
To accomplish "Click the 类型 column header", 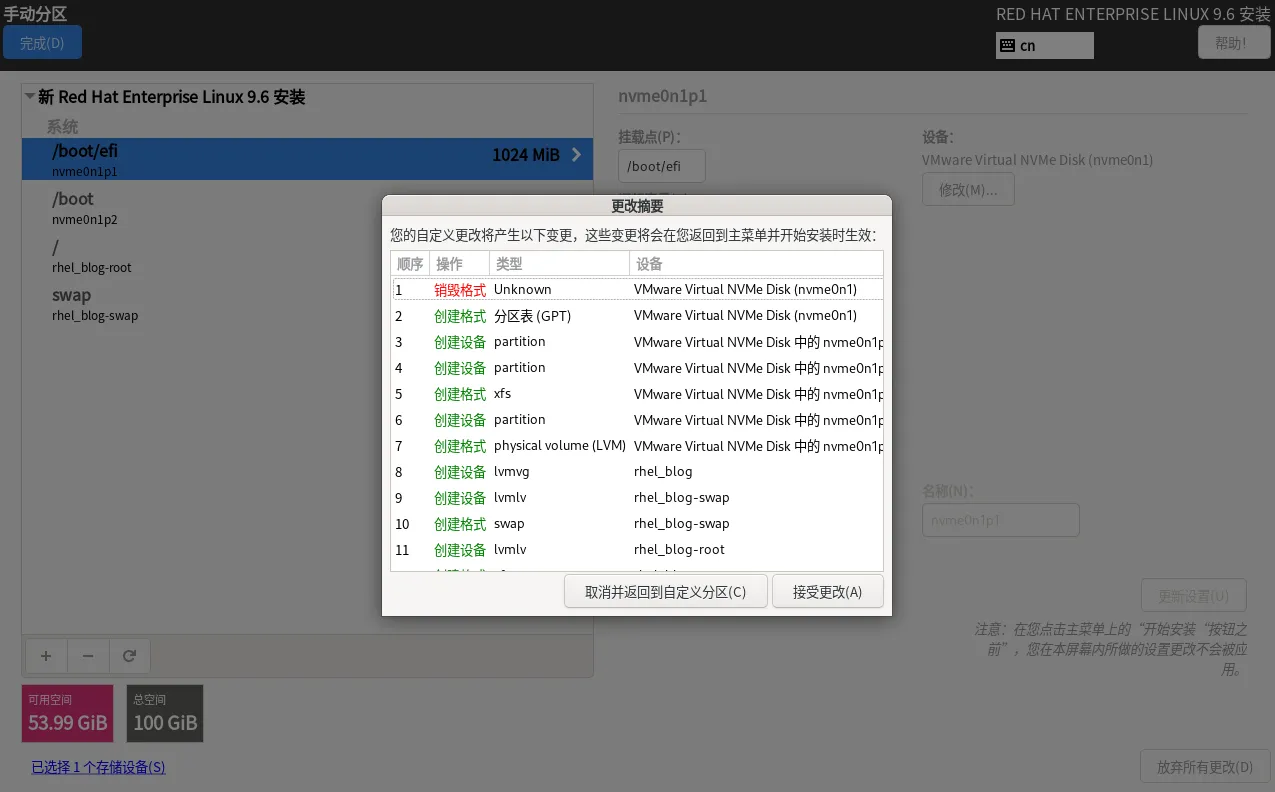I will [x=559, y=264].
